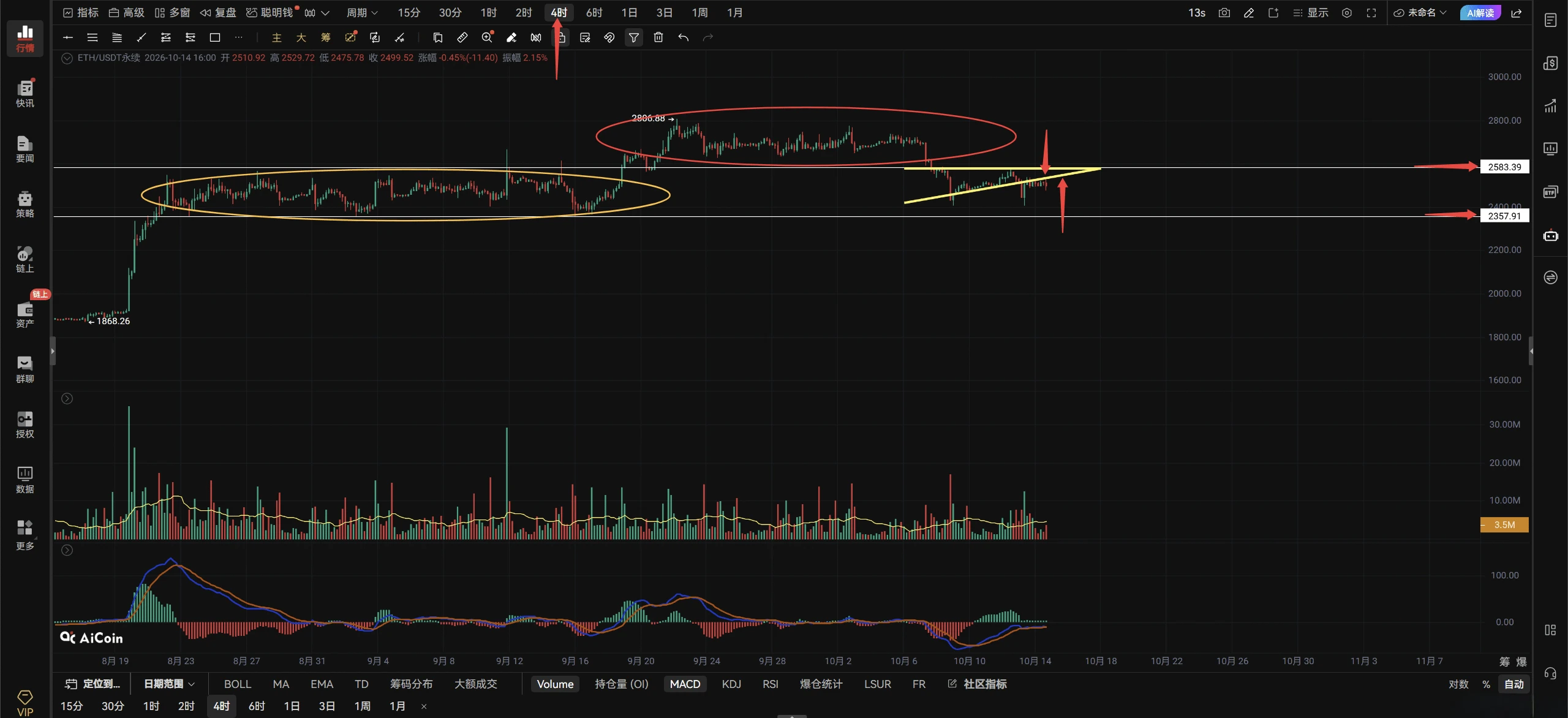The image size is (1568, 718).
Task: Select the rectangle drawing tool
Action: click(x=215, y=37)
